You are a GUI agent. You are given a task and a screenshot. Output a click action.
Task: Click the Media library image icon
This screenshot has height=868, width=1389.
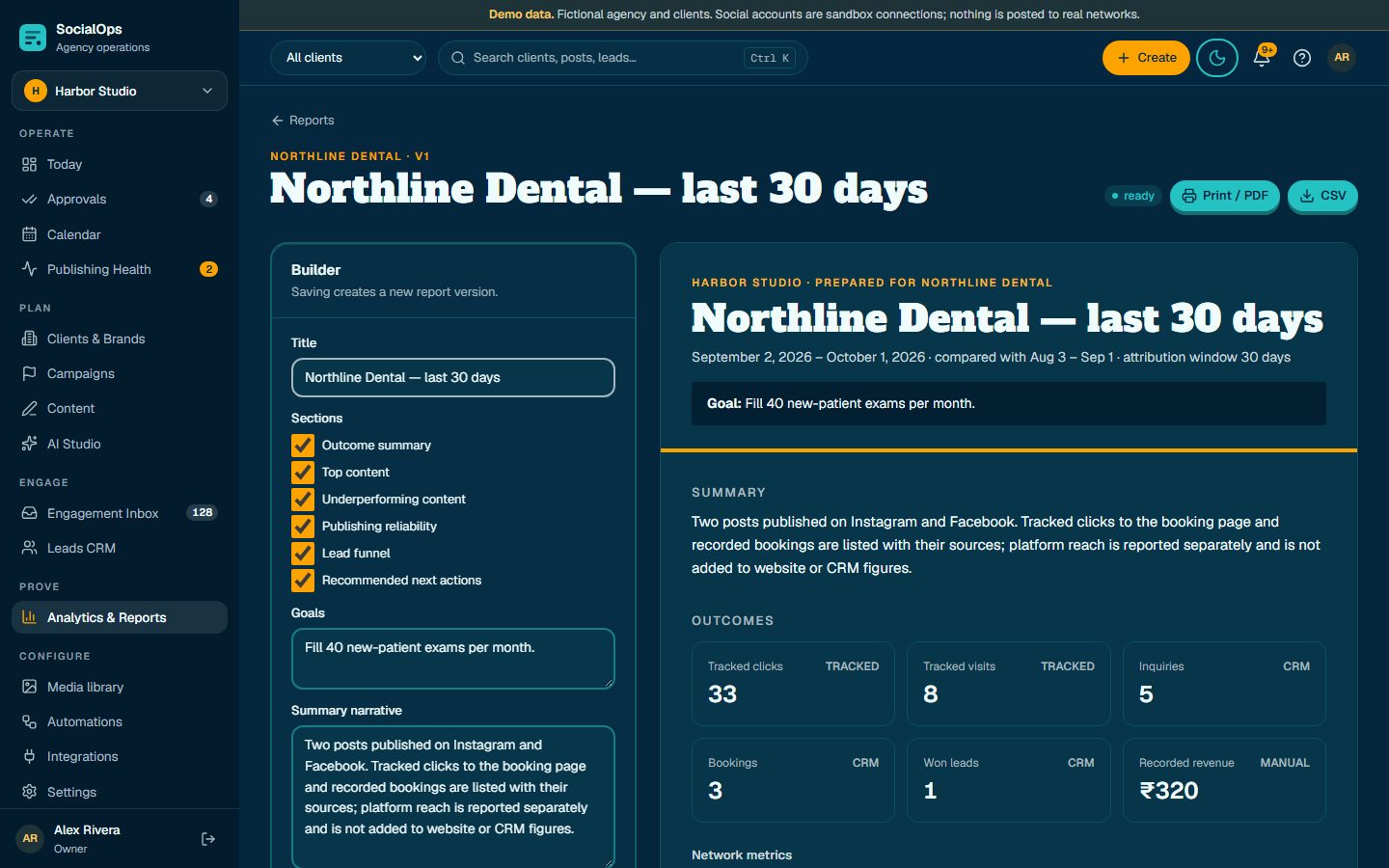pyautogui.click(x=30, y=687)
